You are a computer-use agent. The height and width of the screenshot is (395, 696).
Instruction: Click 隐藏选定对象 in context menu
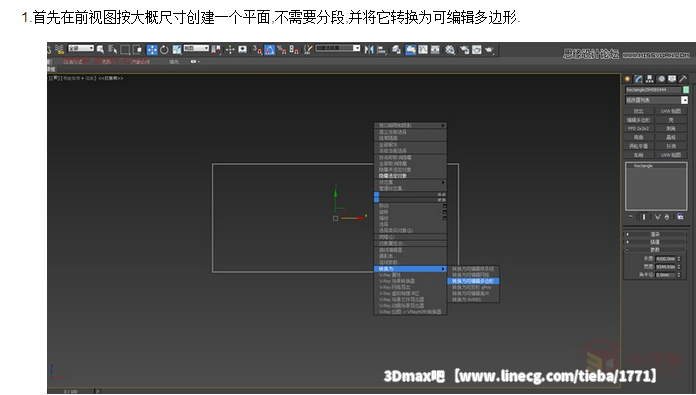coord(410,176)
